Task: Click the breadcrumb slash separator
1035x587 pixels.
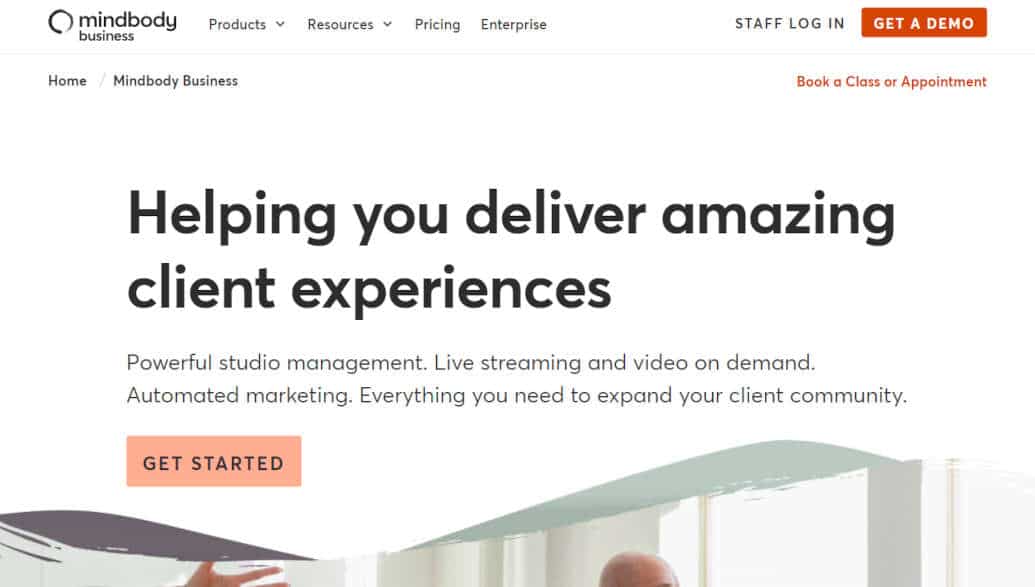Action: tap(102, 81)
